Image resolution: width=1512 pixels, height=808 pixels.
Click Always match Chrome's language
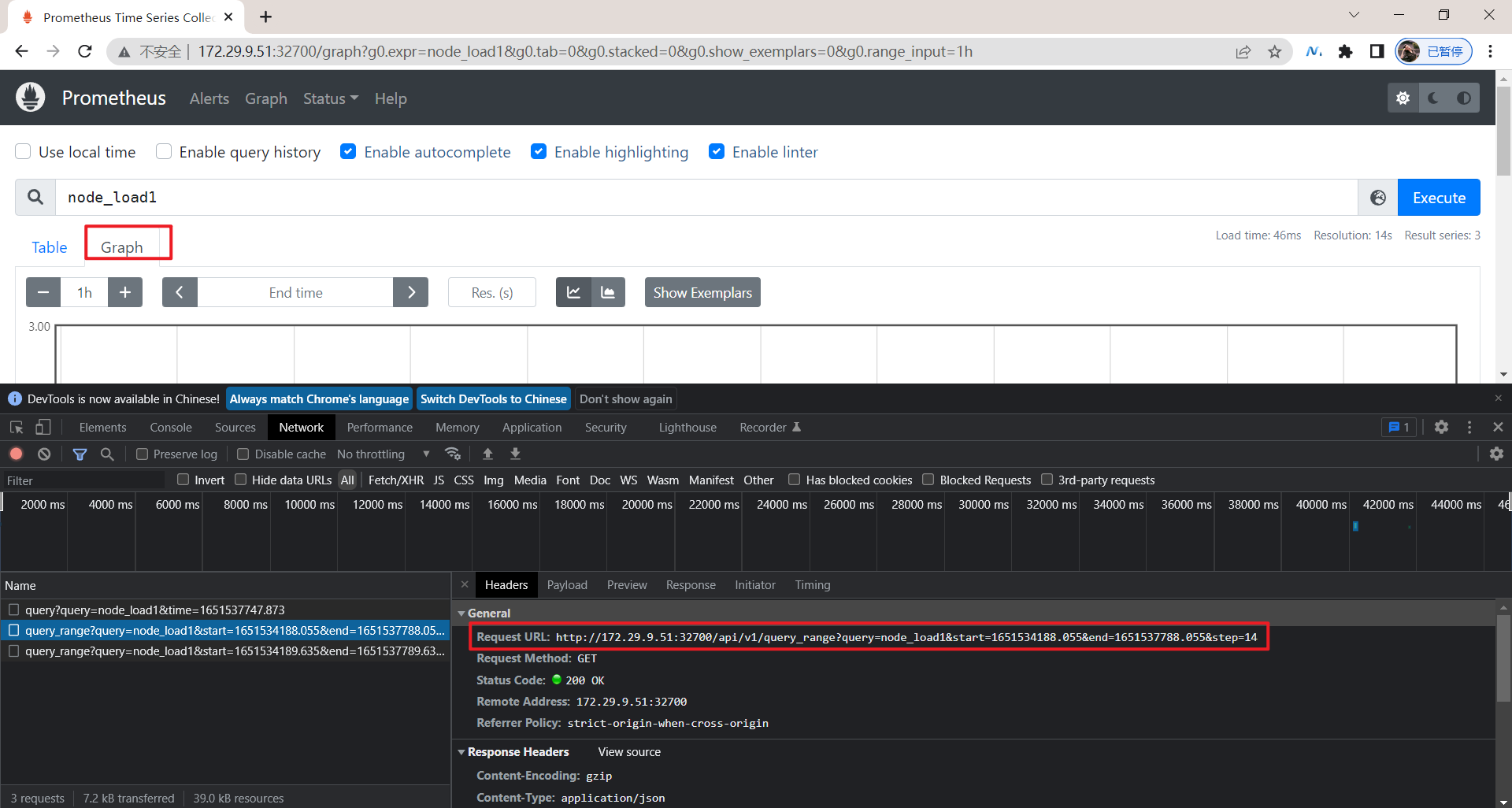coord(319,398)
